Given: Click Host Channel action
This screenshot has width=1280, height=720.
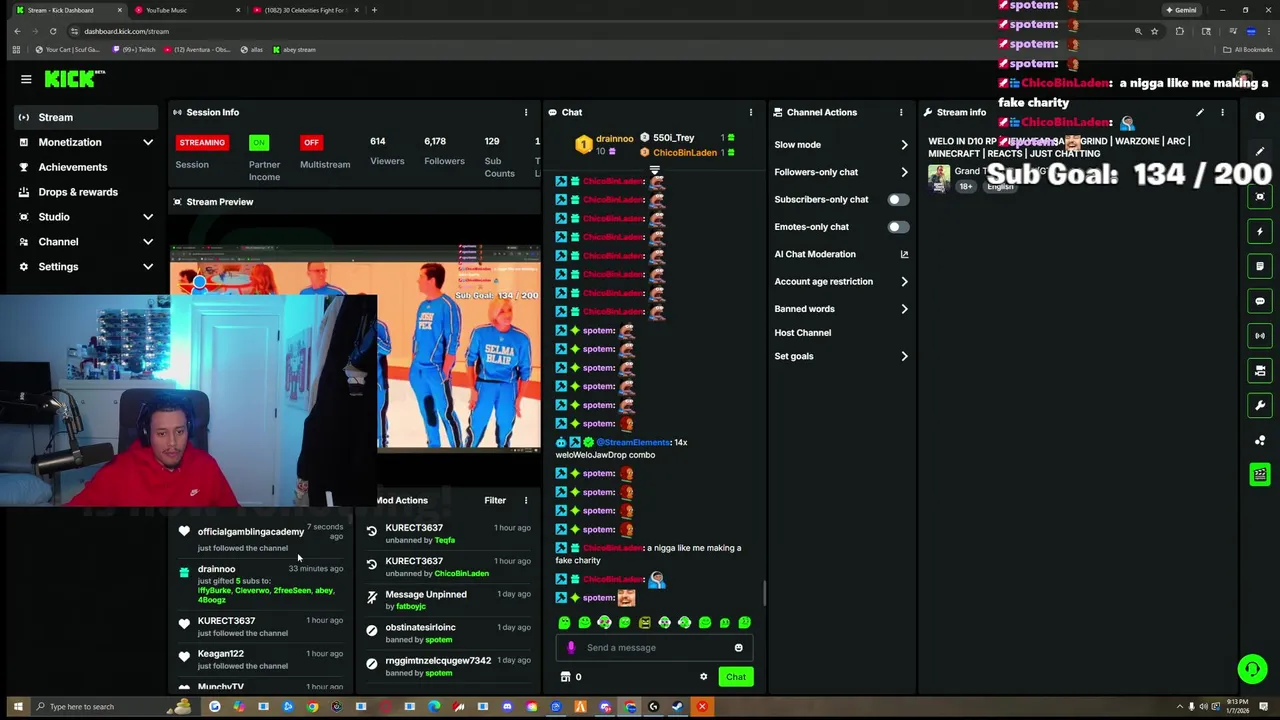Looking at the screenshot, I should [802, 333].
